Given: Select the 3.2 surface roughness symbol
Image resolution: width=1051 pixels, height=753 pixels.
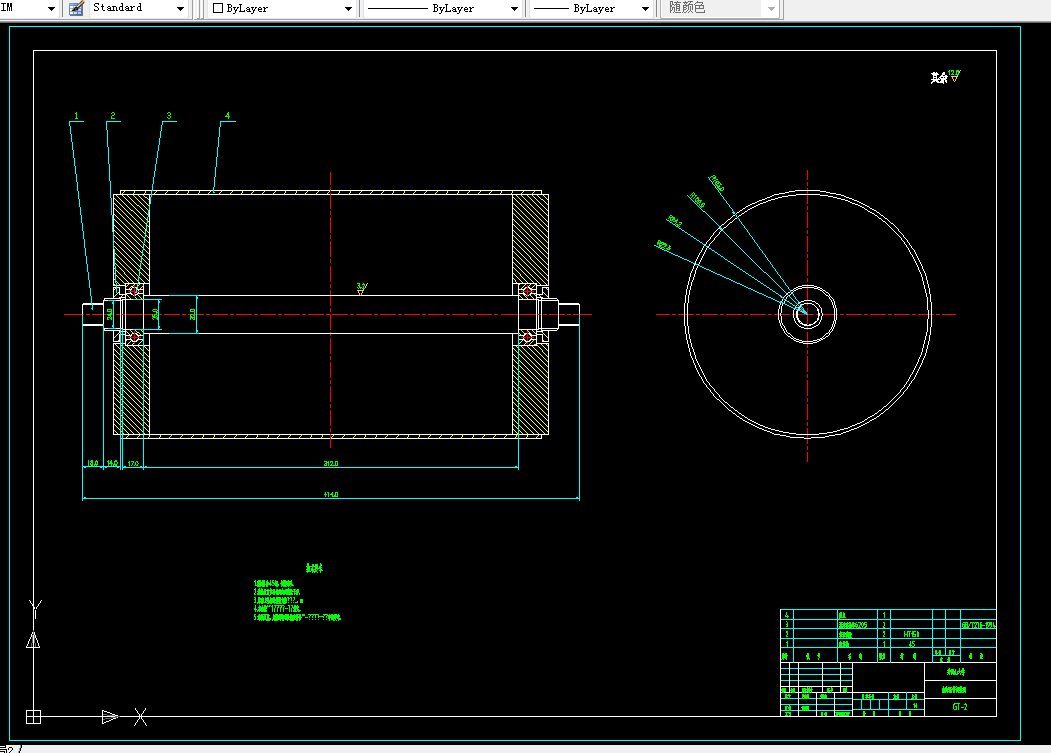Looking at the screenshot, I should click(361, 288).
